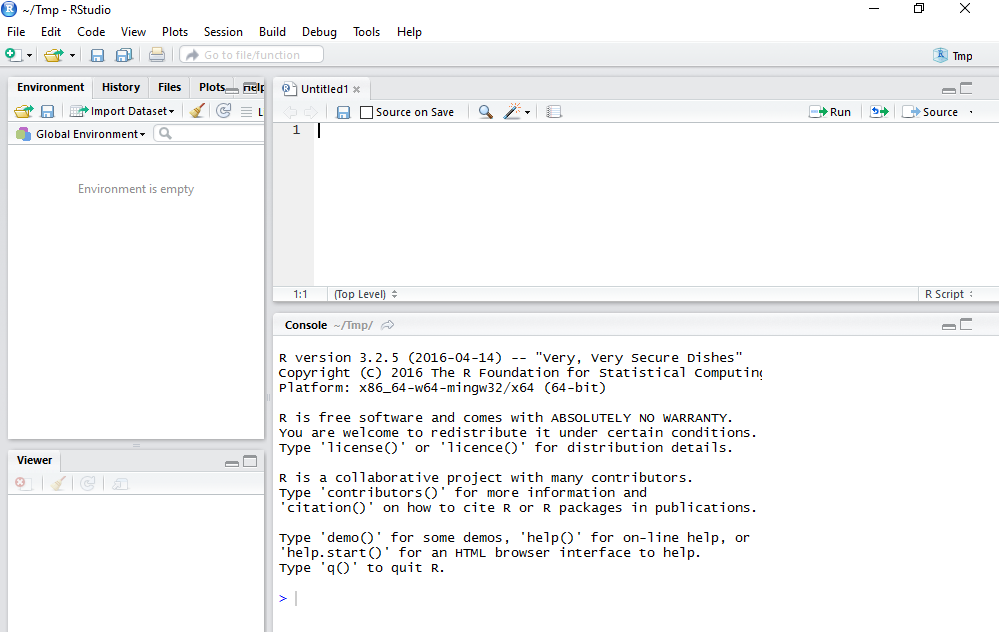This screenshot has width=999, height=632.
Task: Open the View menu
Action: [x=133, y=32]
